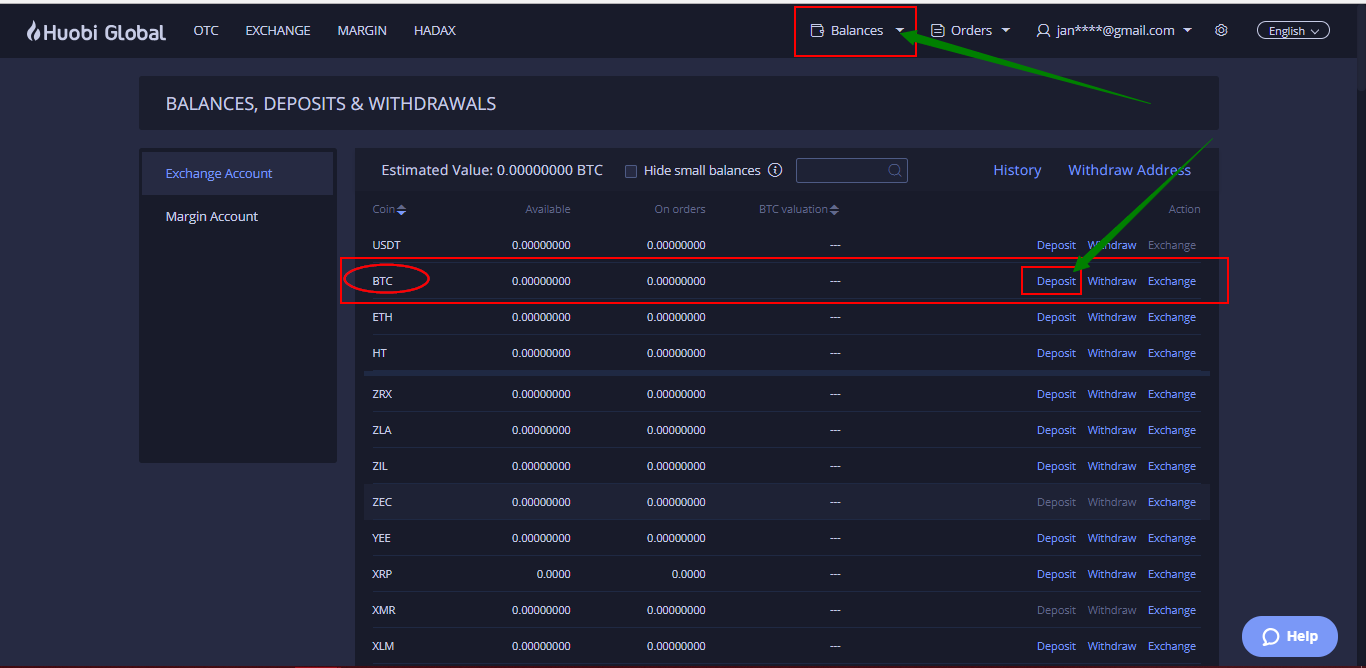Open the English language selector

point(1293,31)
